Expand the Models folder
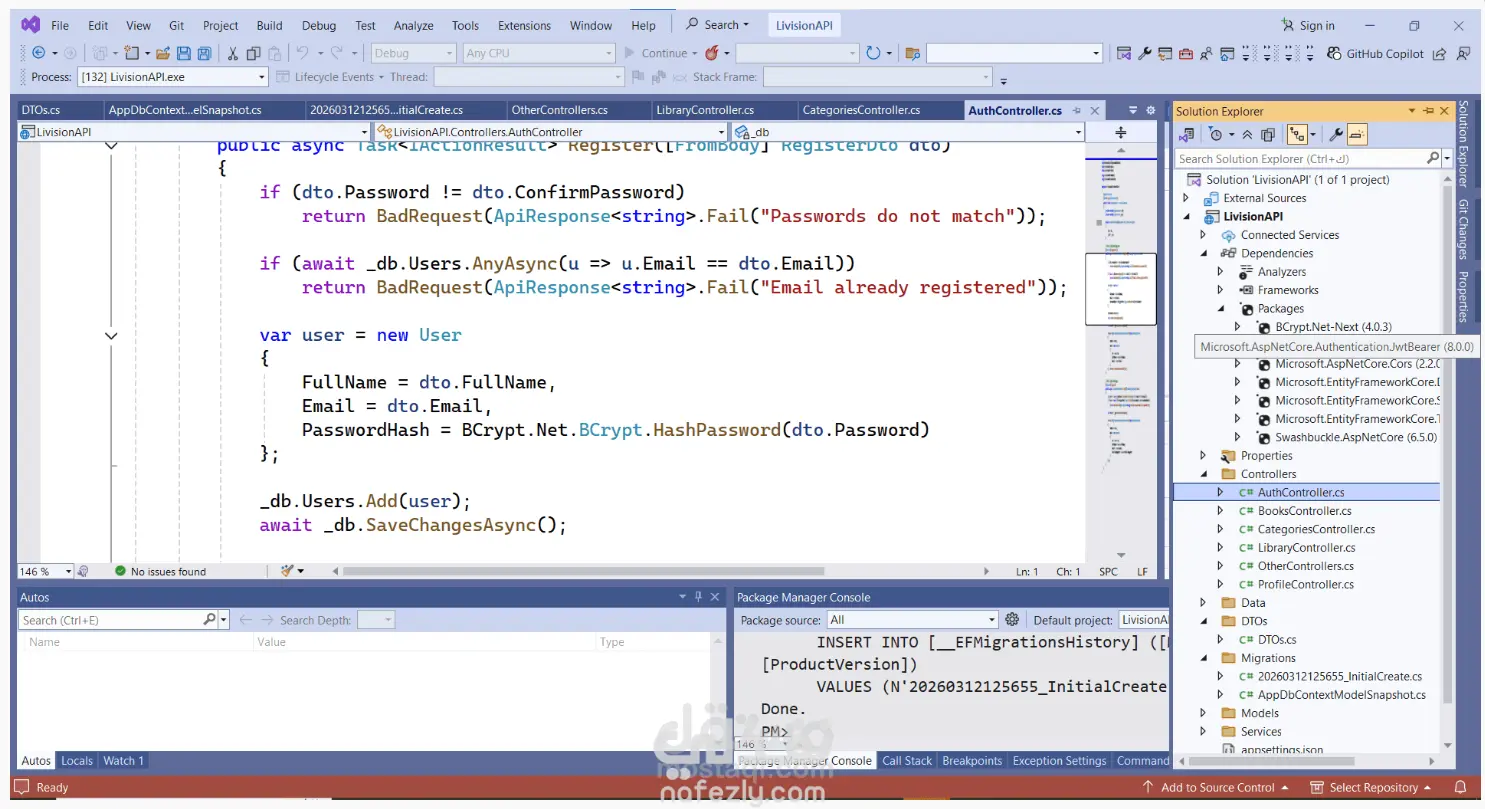Image resolution: width=1485 pixels, height=809 pixels. [1204, 713]
